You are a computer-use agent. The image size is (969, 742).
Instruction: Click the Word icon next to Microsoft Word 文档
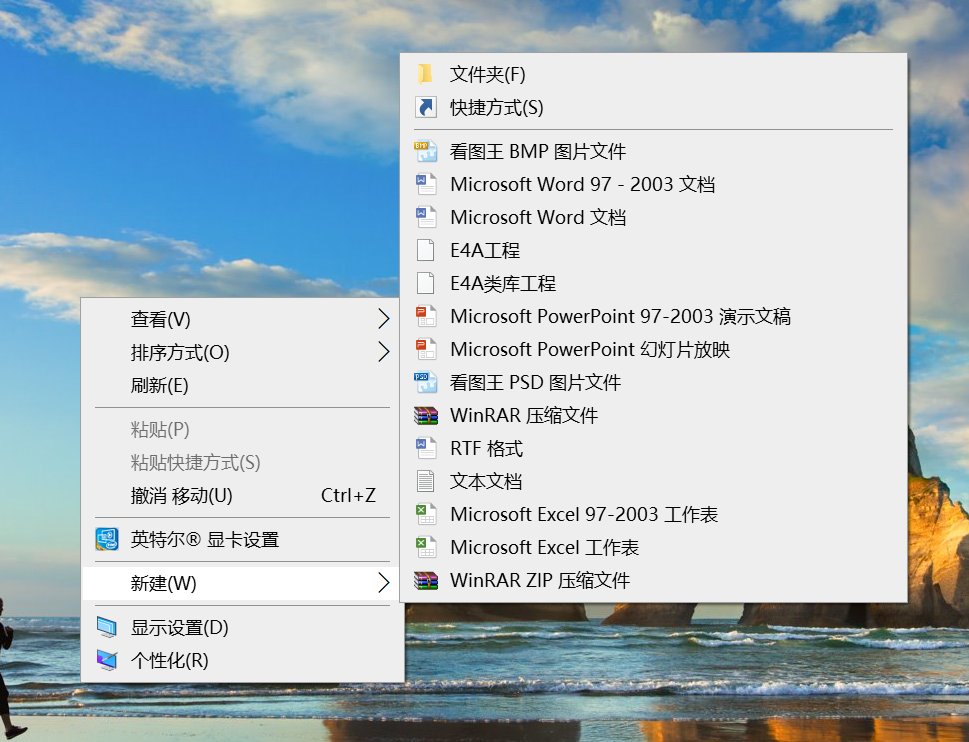[x=426, y=217]
